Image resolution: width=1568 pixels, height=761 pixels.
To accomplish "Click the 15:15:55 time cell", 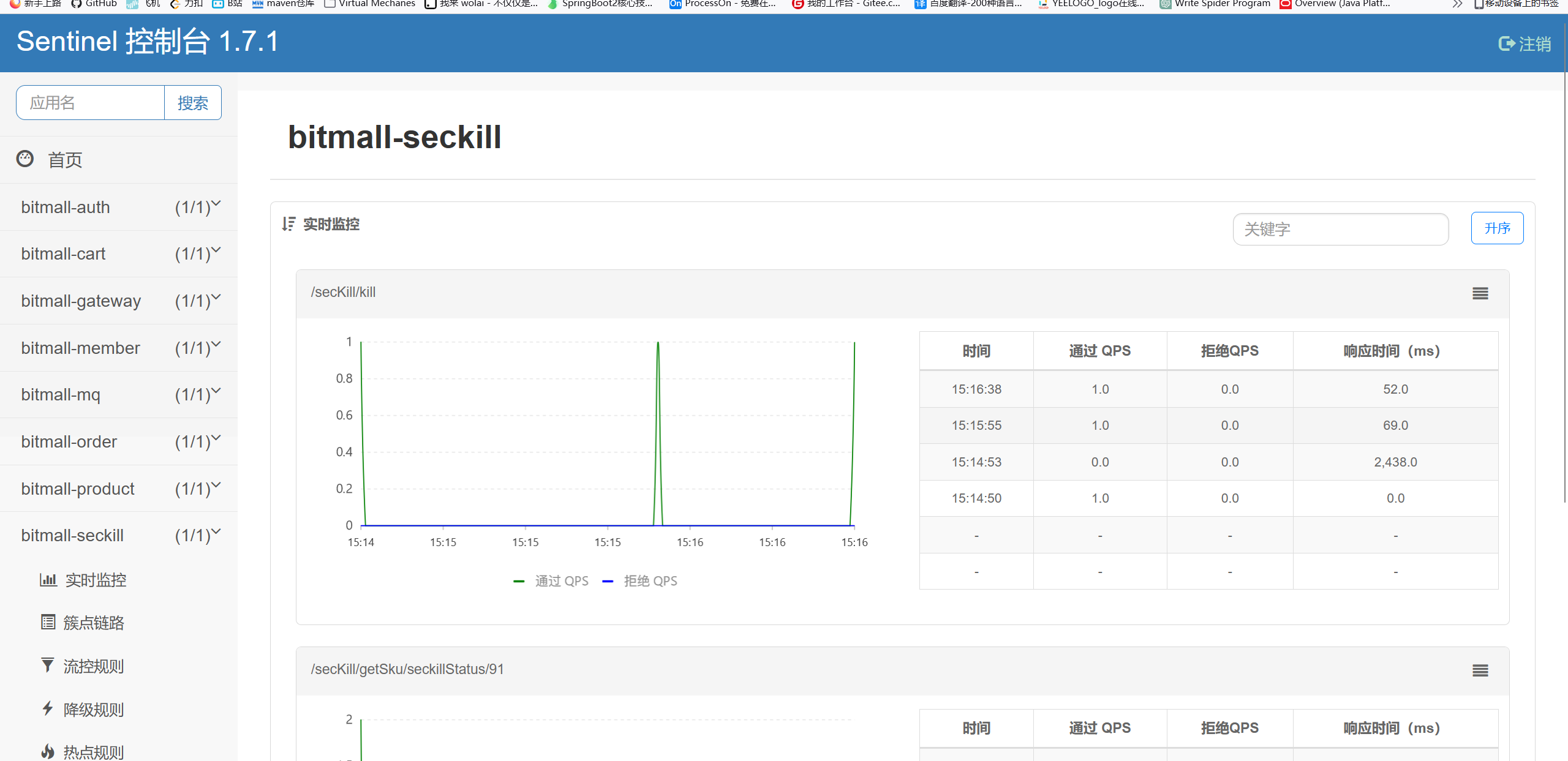I will click(x=976, y=425).
